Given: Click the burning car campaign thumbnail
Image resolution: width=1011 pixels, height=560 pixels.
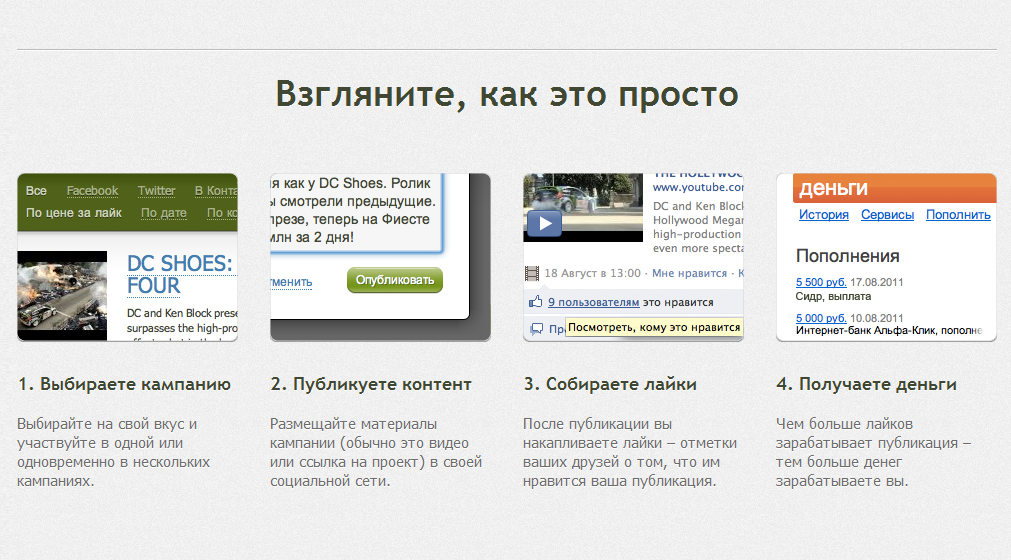Looking at the screenshot, I should click(62, 296).
